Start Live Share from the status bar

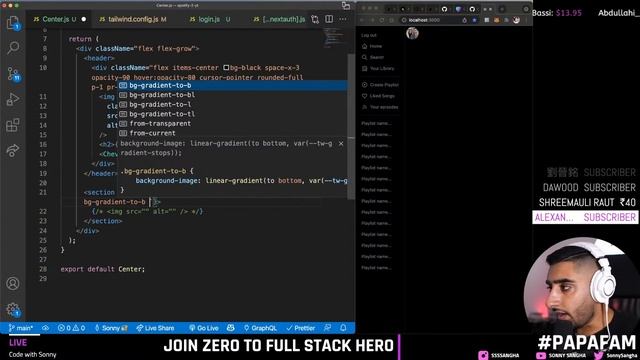(x=155, y=328)
